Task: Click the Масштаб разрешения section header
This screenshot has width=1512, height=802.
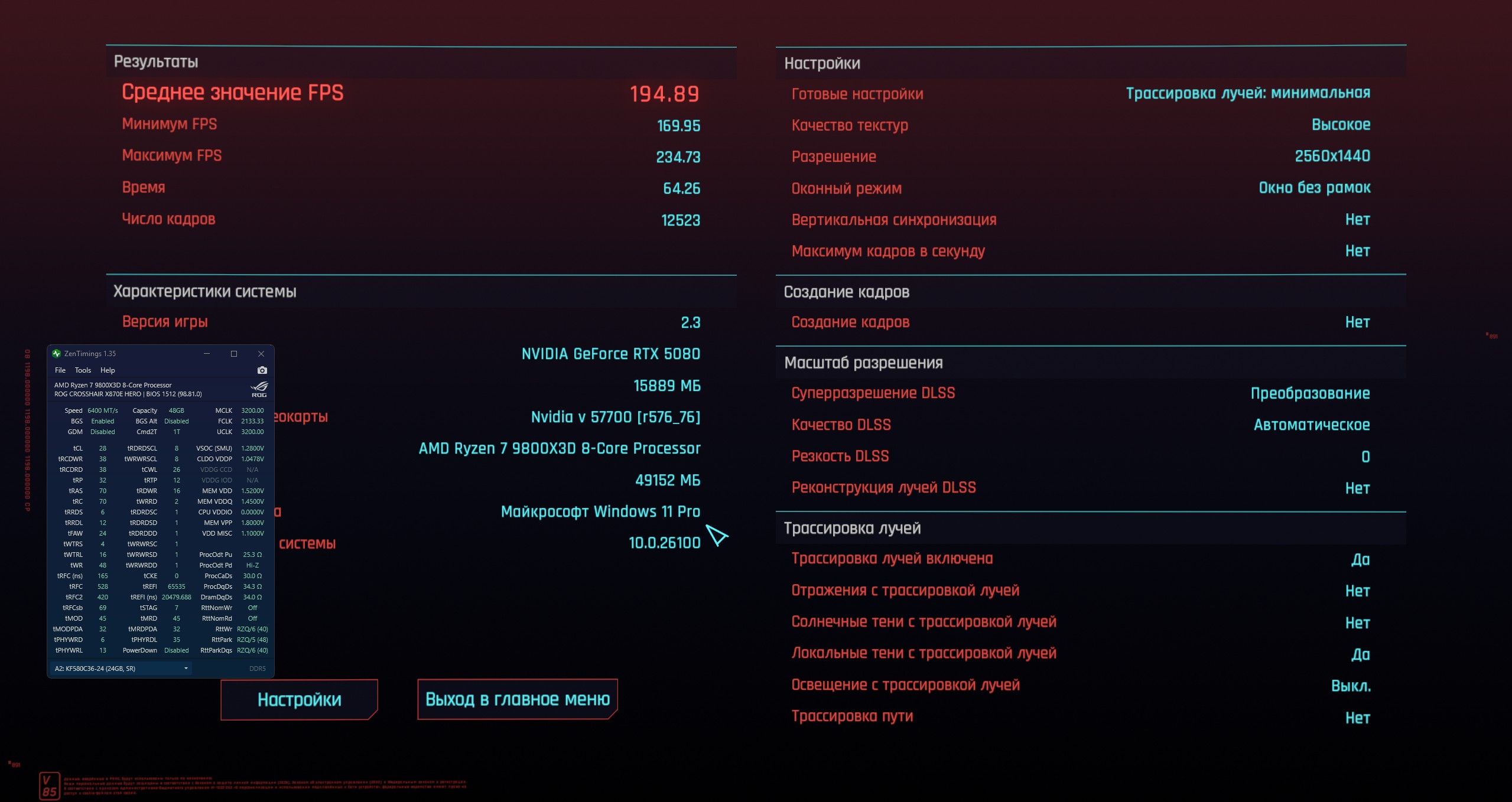Action: tap(863, 363)
